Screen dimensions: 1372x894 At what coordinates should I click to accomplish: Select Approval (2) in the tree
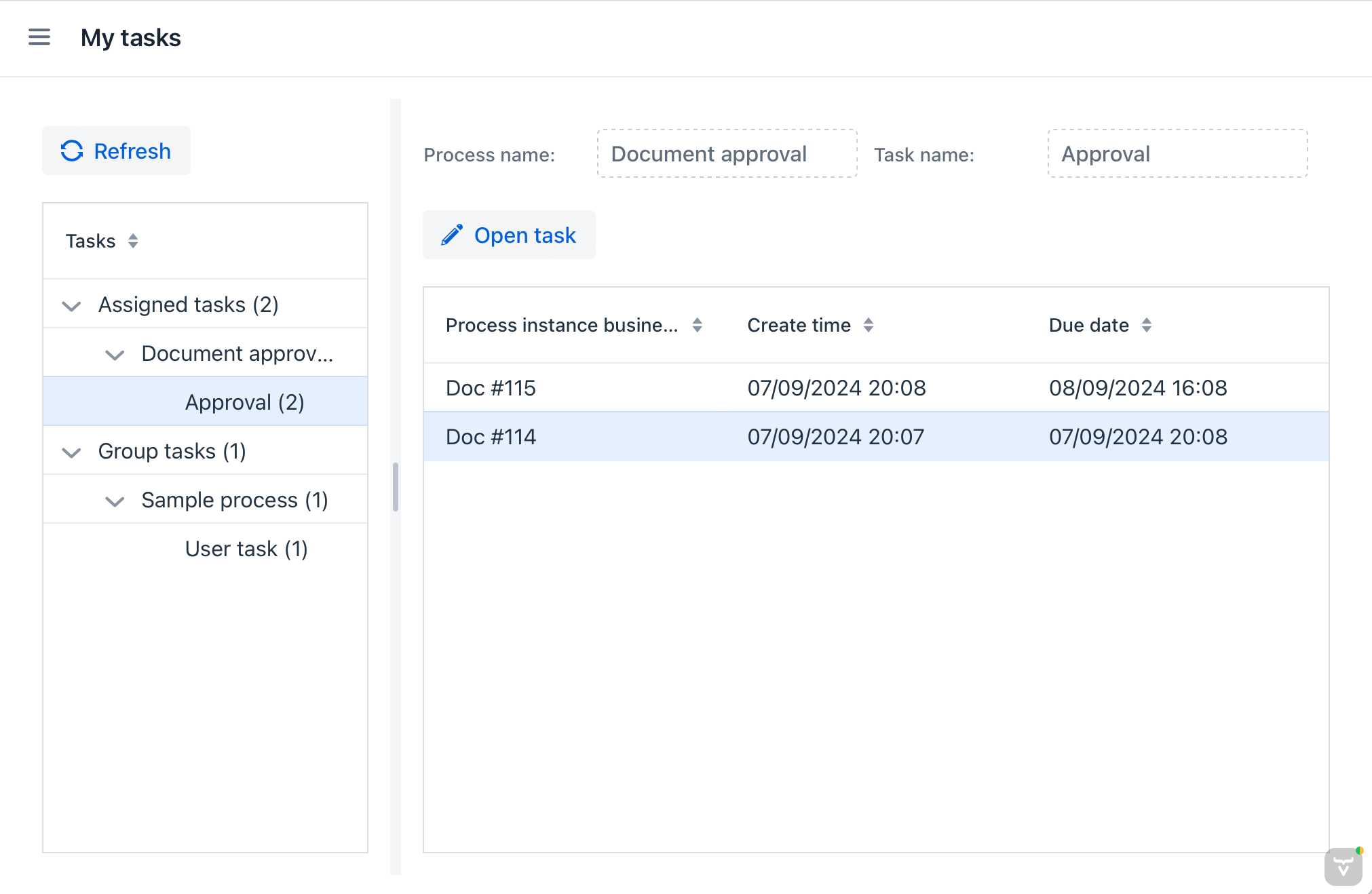pos(244,402)
